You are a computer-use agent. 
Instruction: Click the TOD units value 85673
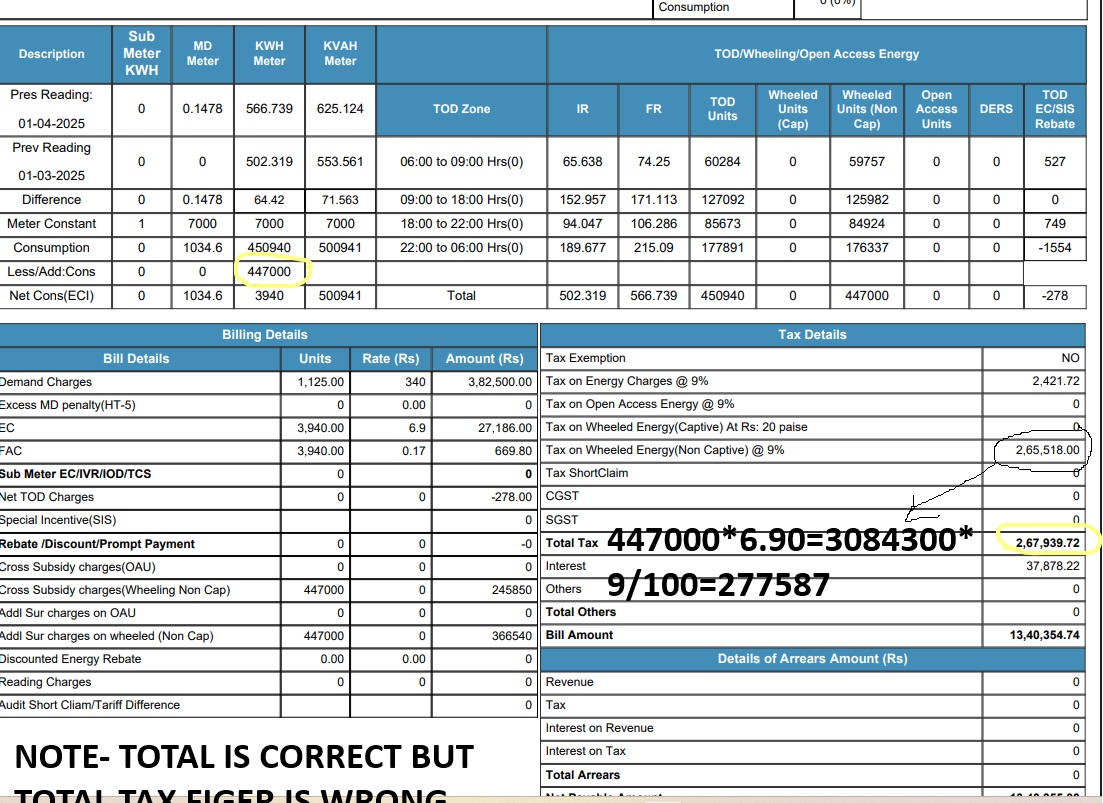(722, 224)
